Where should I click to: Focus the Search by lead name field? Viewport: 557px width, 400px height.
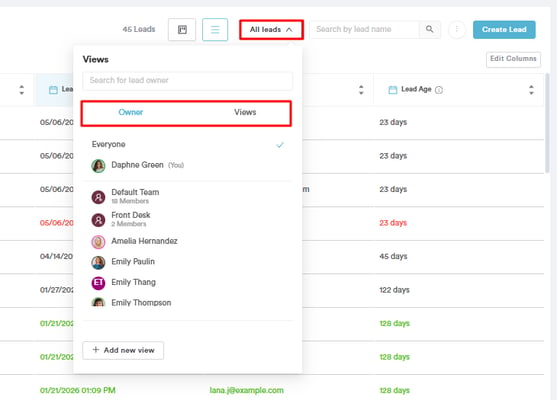coord(364,29)
